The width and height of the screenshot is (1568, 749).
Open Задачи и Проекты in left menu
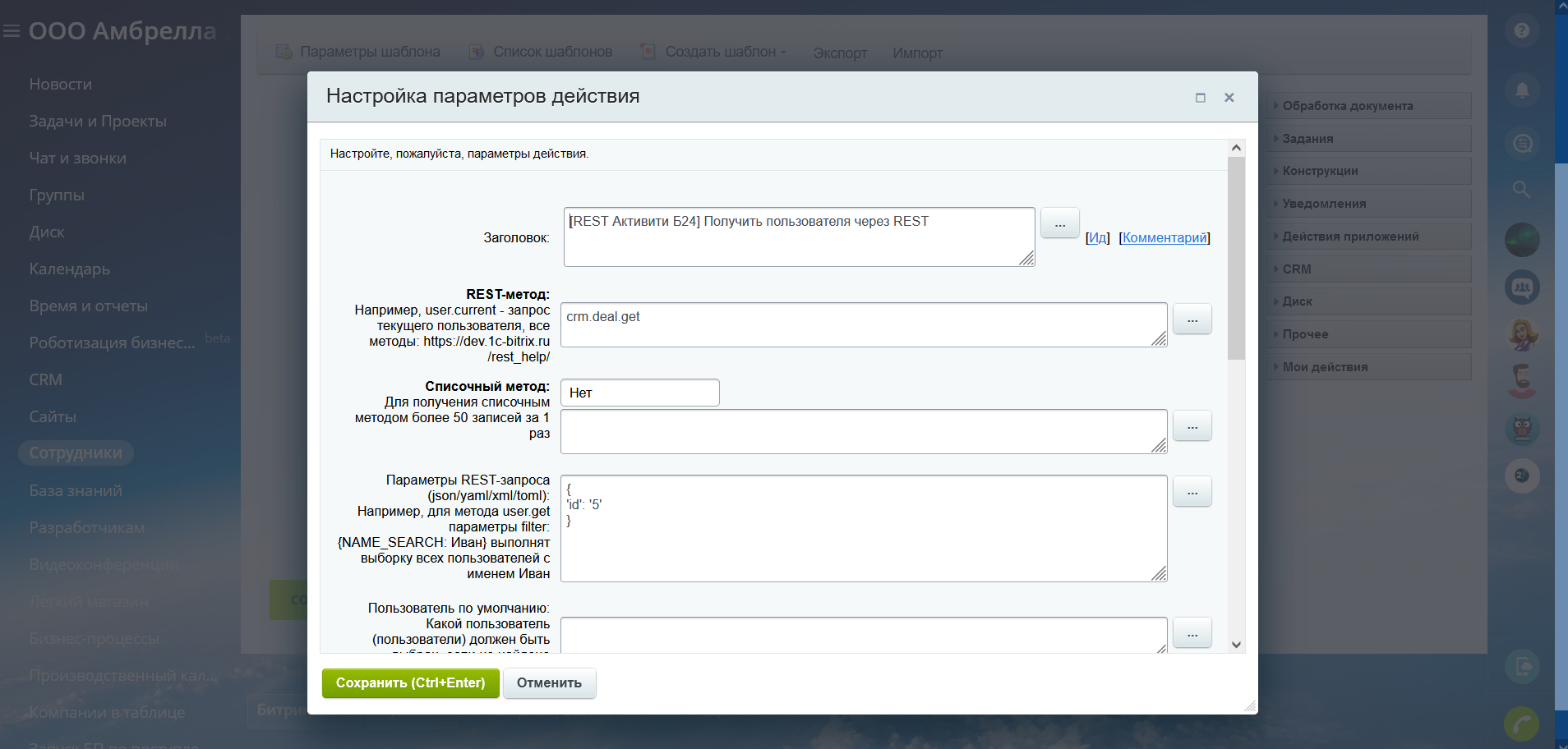[98, 122]
